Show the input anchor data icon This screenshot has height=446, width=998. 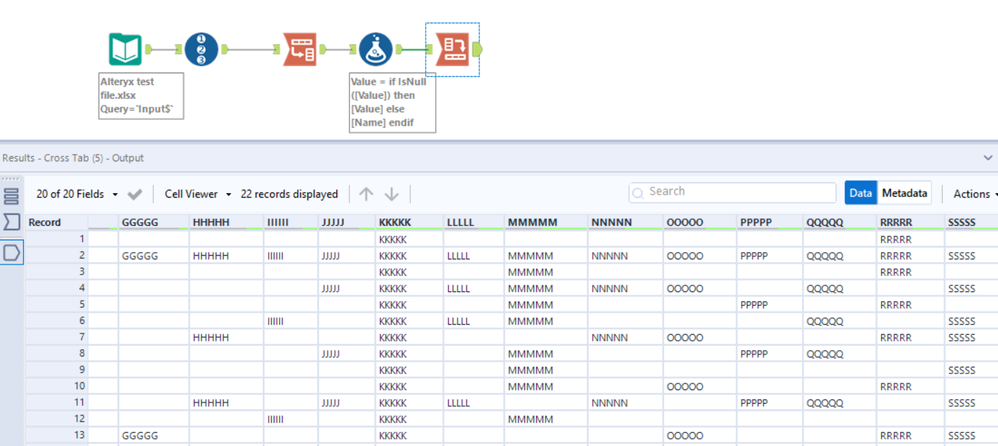(11, 222)
